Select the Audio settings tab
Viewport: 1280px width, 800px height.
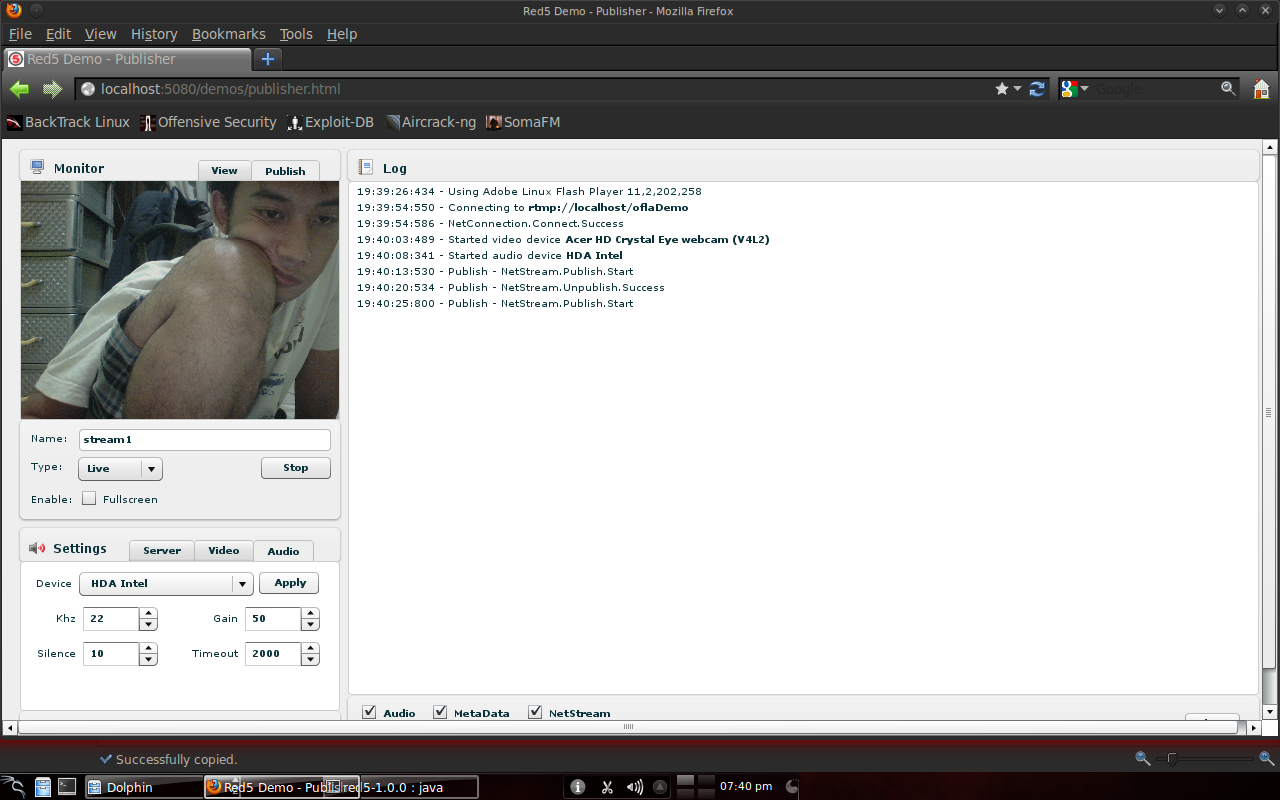click(283, 551)
